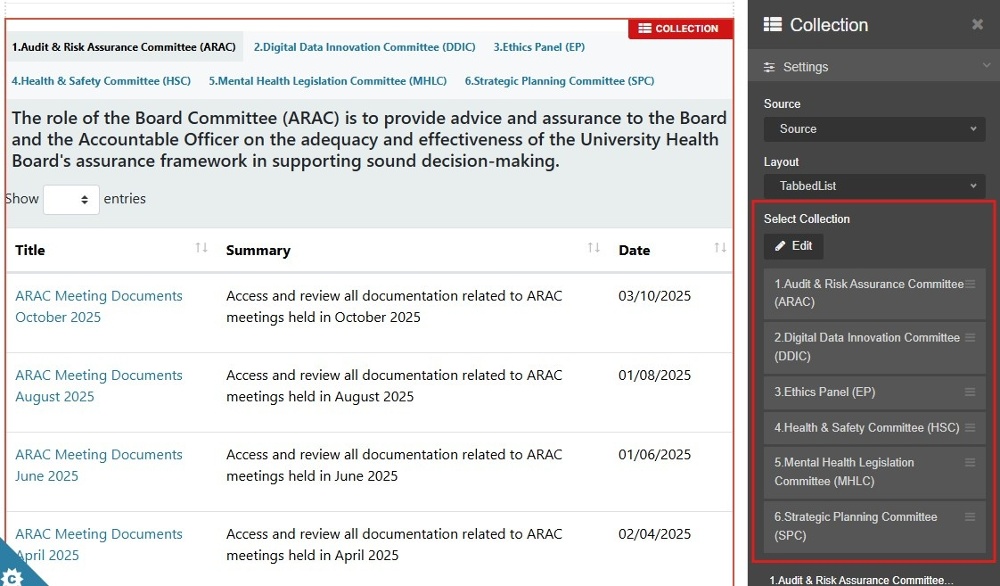Click the date 02/04/2025 cell

(654, 534)
